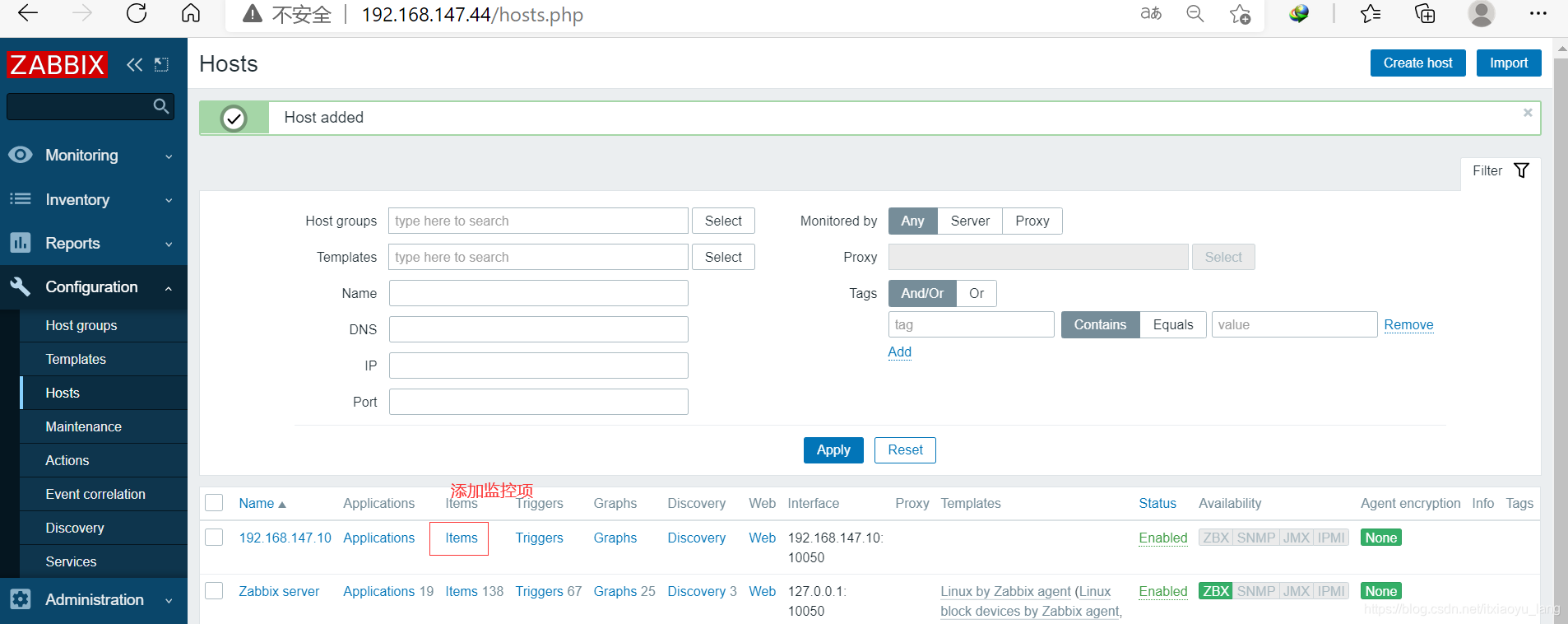This screenshot has height=624, width=1568.
Task: Click the Filter funnel icon
Action: coord(1522,170)
